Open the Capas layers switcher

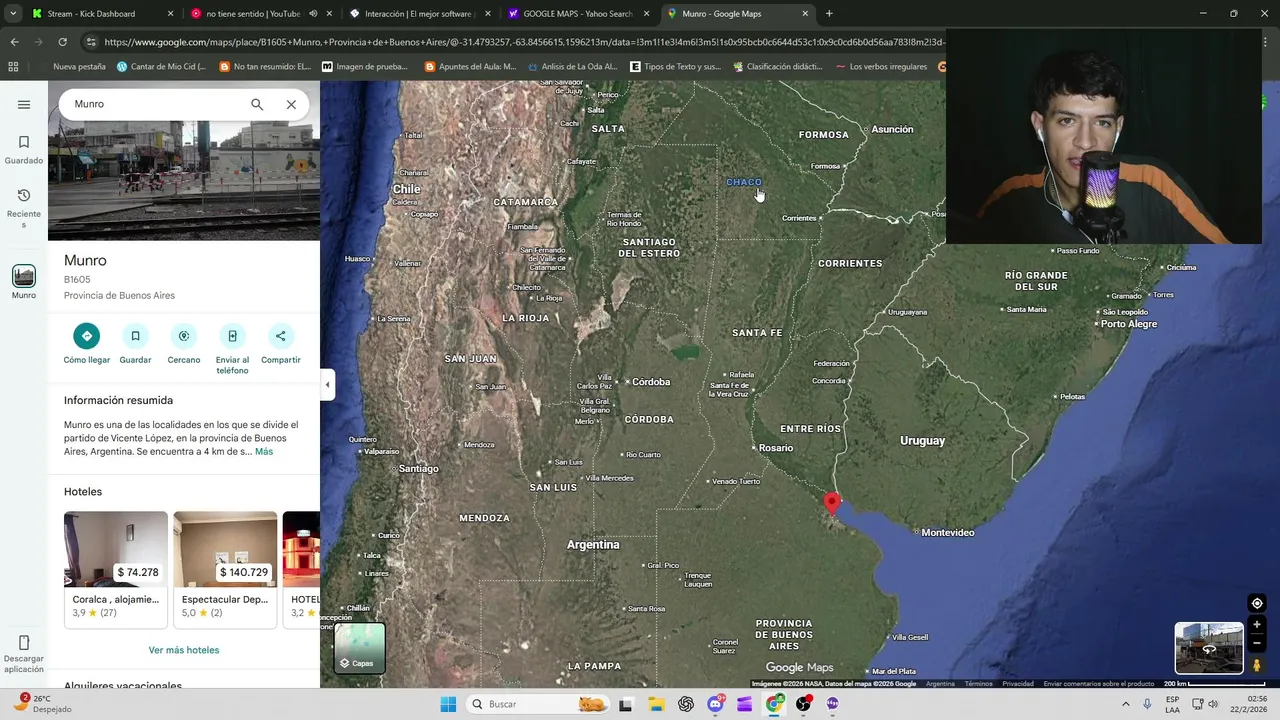pyautogui.click(x=360, y=648)
